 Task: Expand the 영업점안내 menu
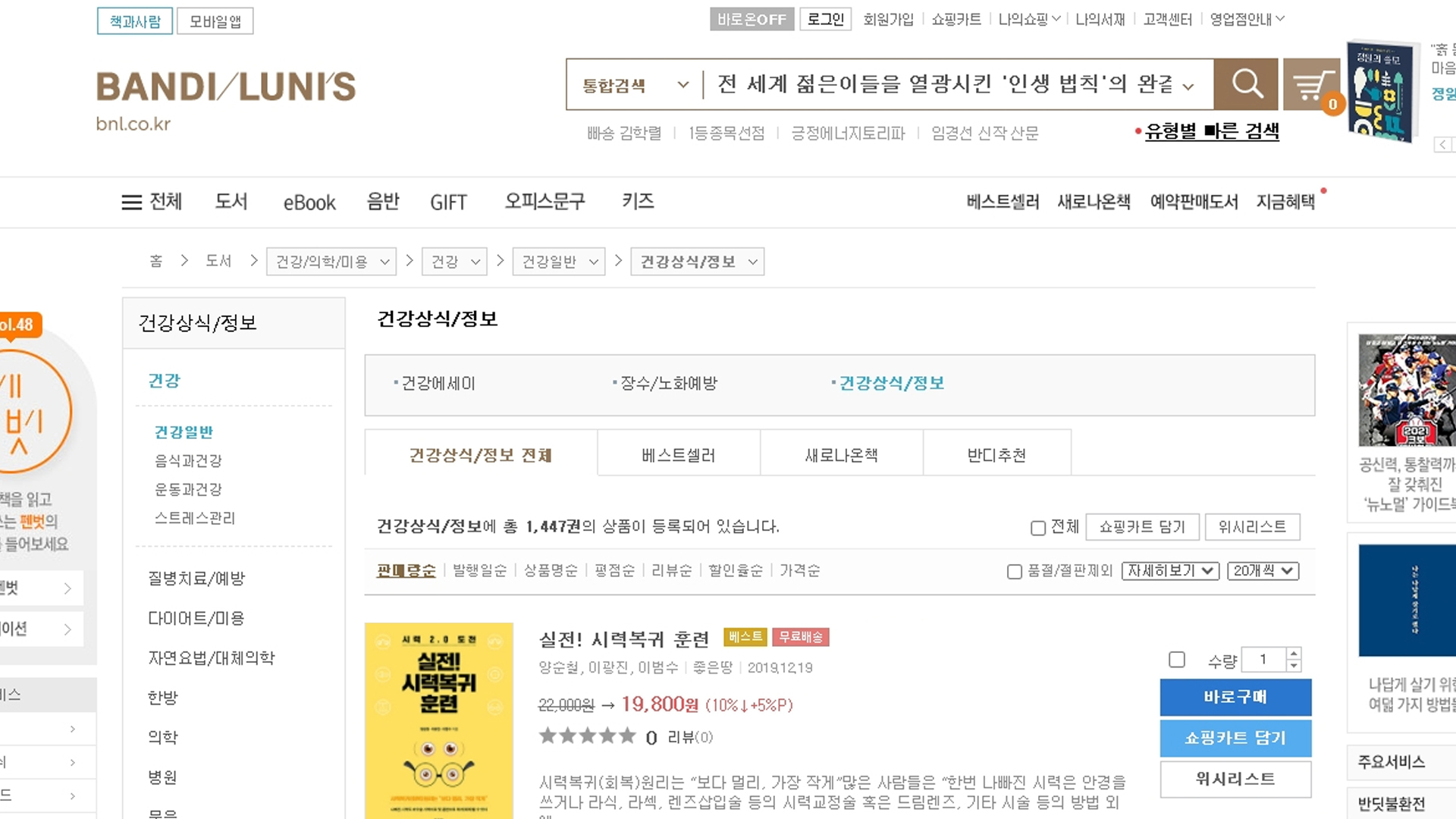coord(1247,19)
